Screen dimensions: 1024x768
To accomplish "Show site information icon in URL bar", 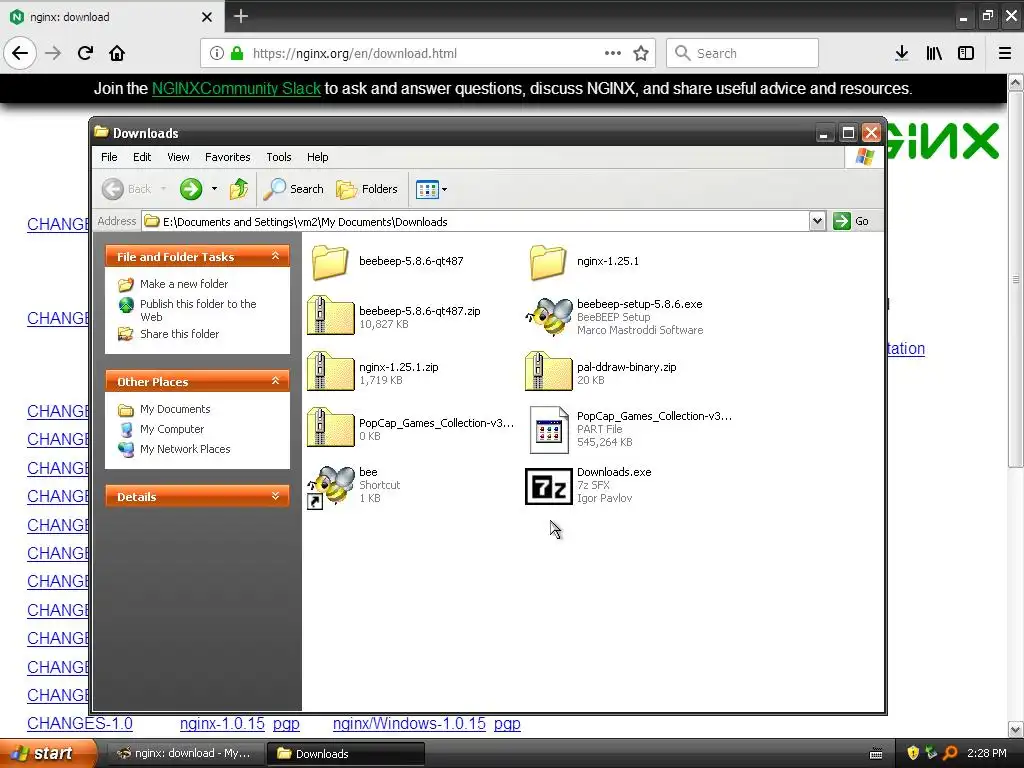I will coord(216,53).
